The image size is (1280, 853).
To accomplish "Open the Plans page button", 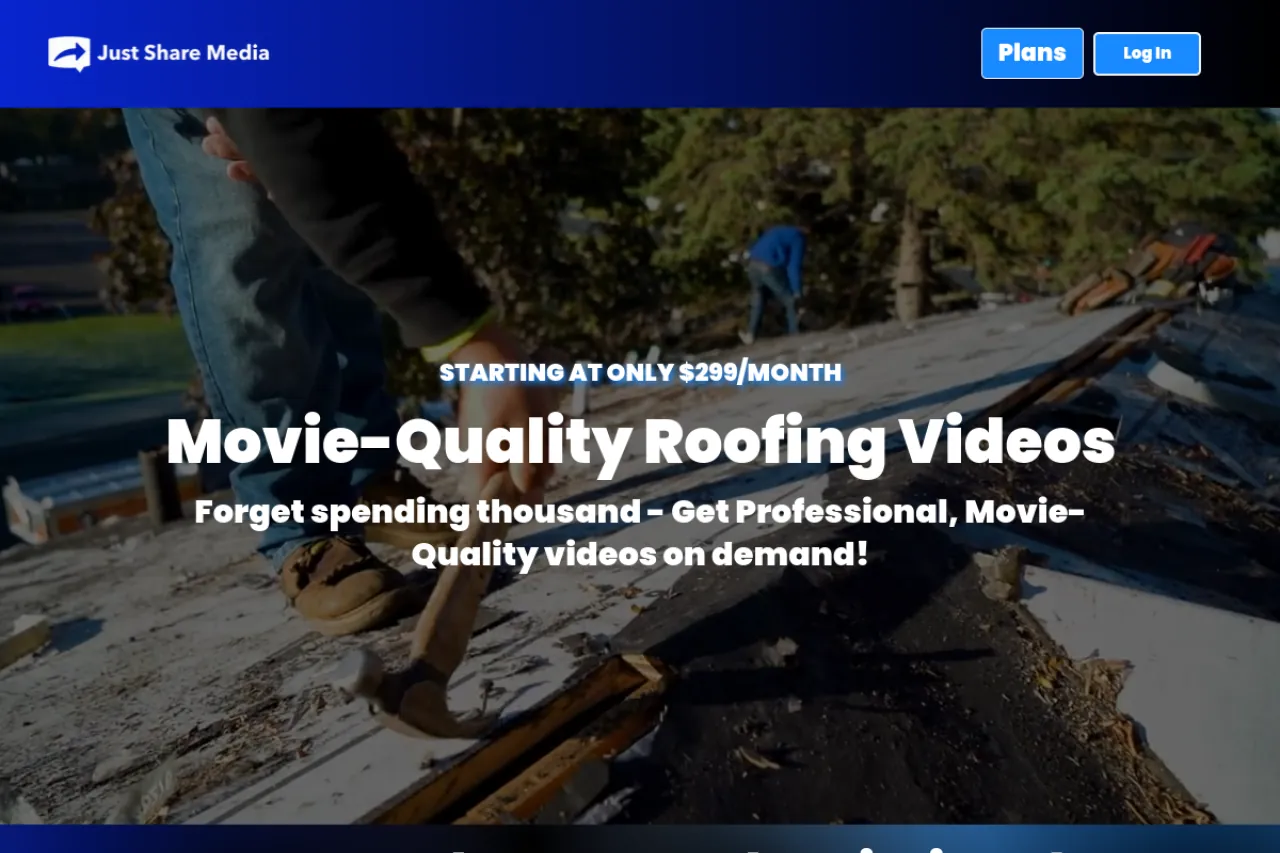I will [x=1032, y=53].
